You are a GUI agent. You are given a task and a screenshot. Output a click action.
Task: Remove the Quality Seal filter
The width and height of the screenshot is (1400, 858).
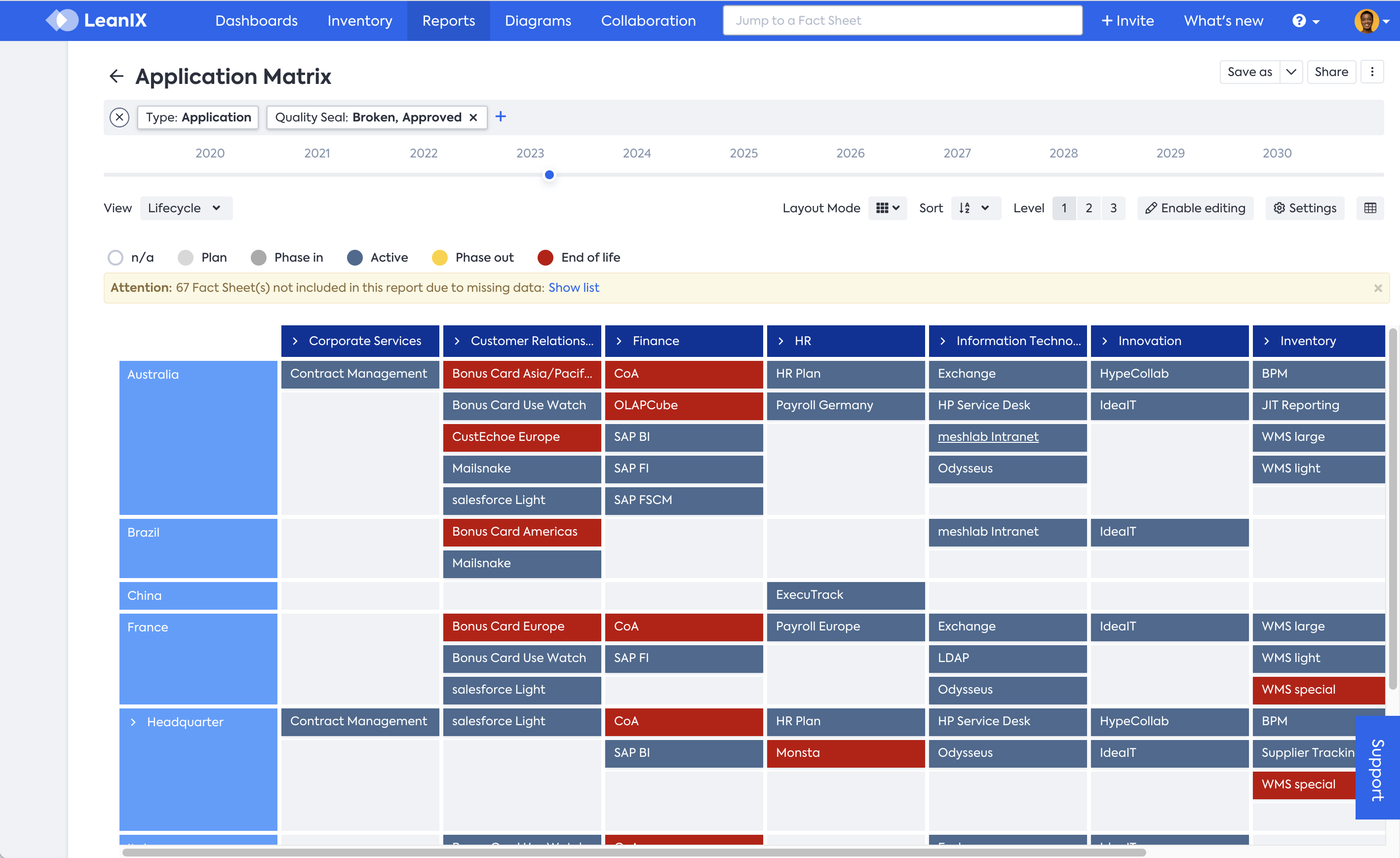point(473,117)
